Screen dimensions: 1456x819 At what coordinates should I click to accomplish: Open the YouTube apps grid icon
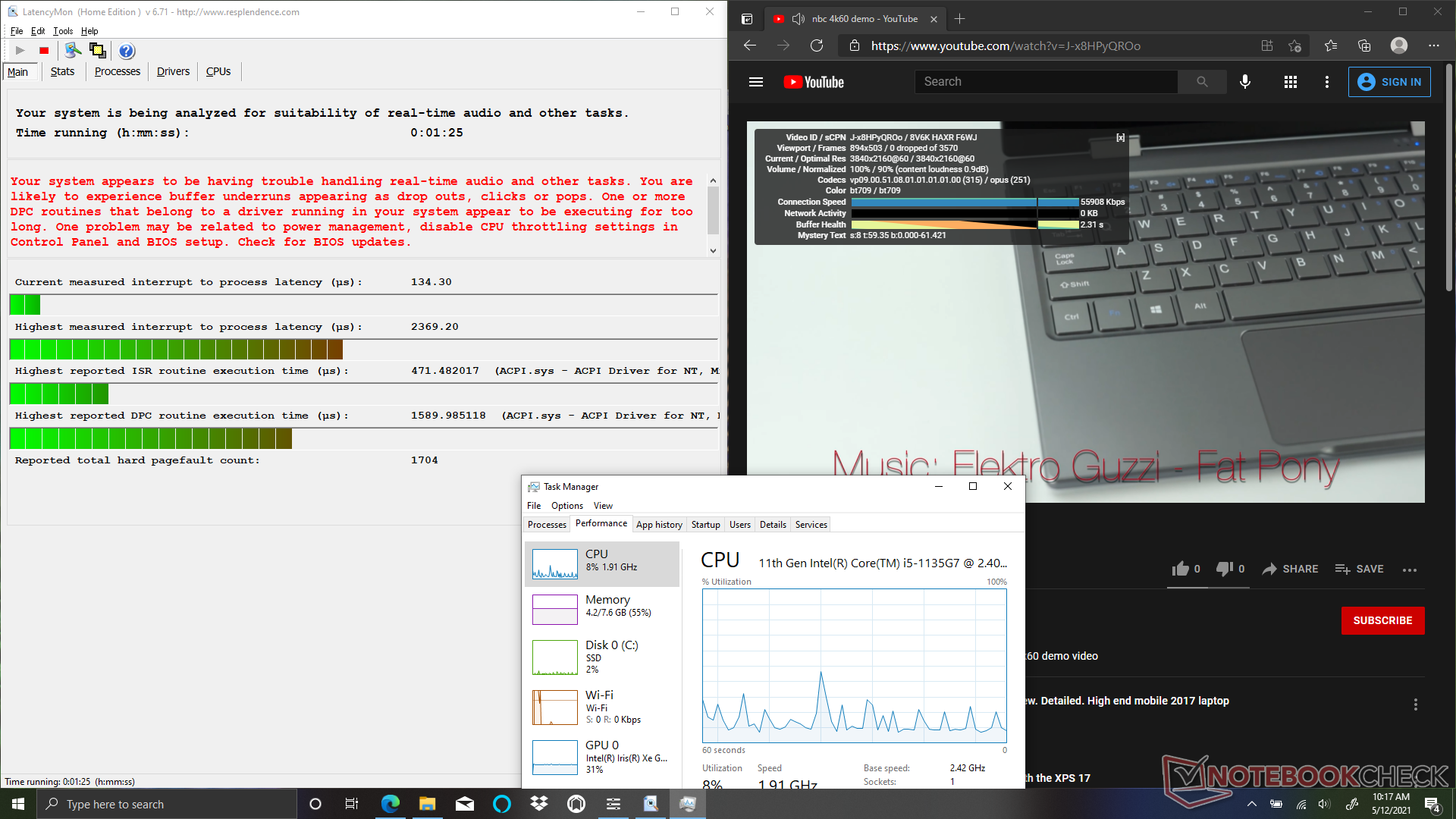point(1290,82)
